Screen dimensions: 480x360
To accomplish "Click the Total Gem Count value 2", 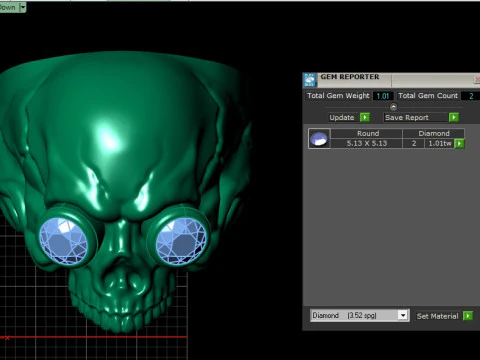I will coord(471,96).
